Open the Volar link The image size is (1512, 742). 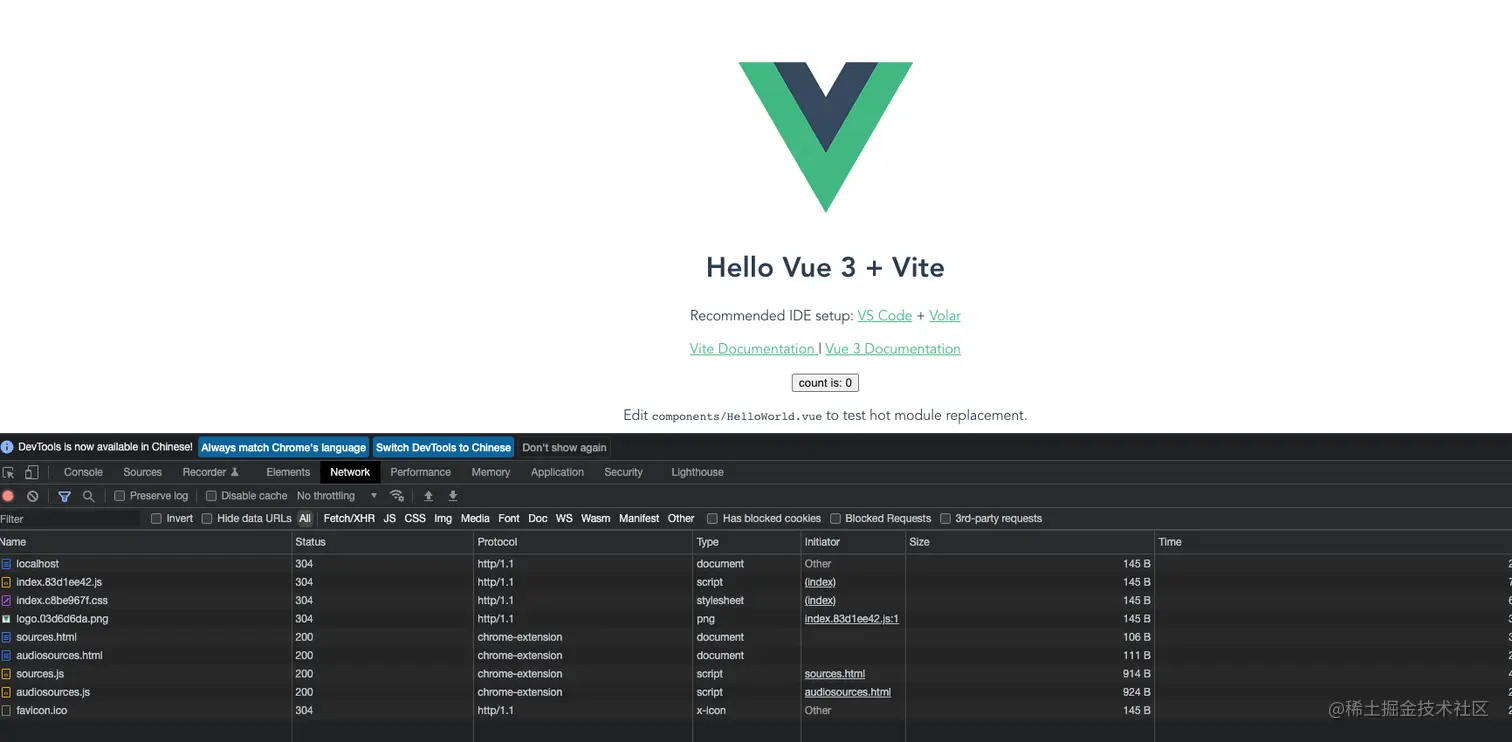[945, 315]
